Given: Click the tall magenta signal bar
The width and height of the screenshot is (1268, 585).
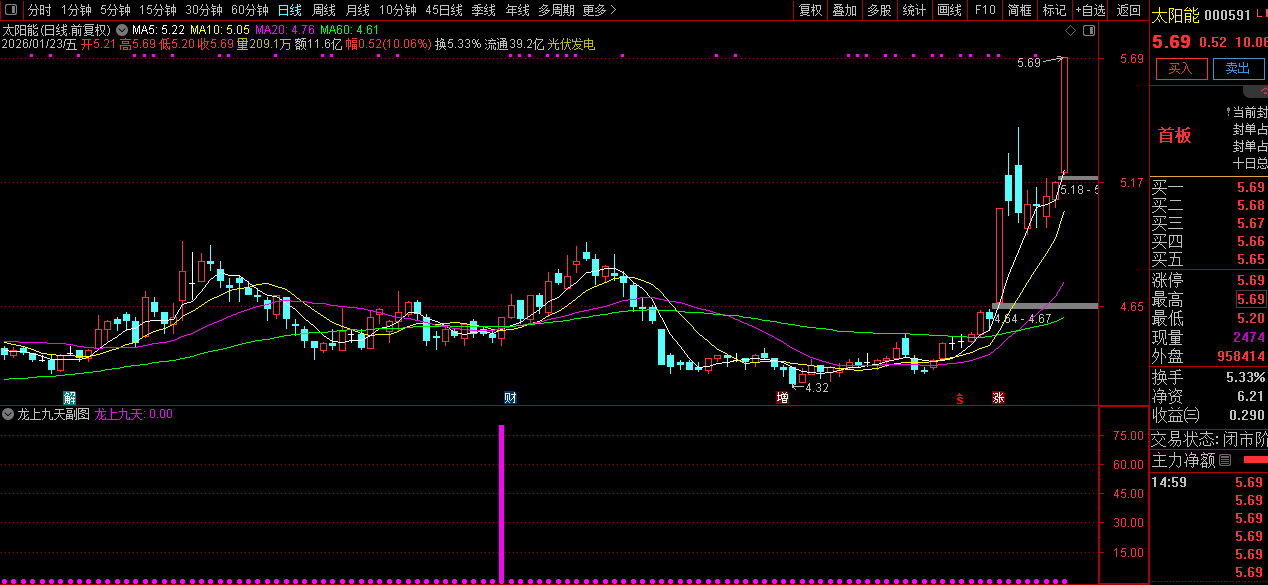Looking at the screenshot, I should coord(501,502).
